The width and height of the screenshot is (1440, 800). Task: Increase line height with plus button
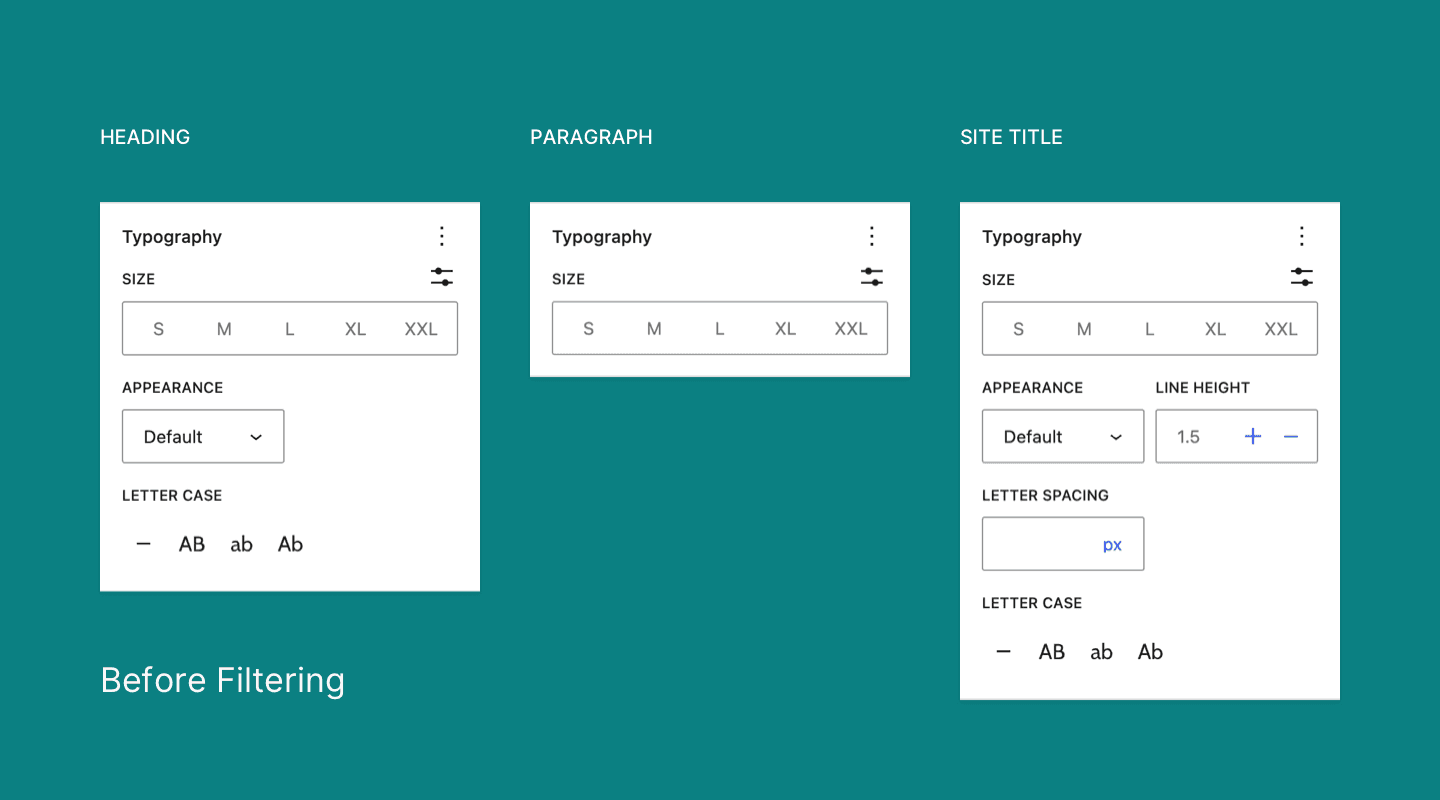(1253, 437)
